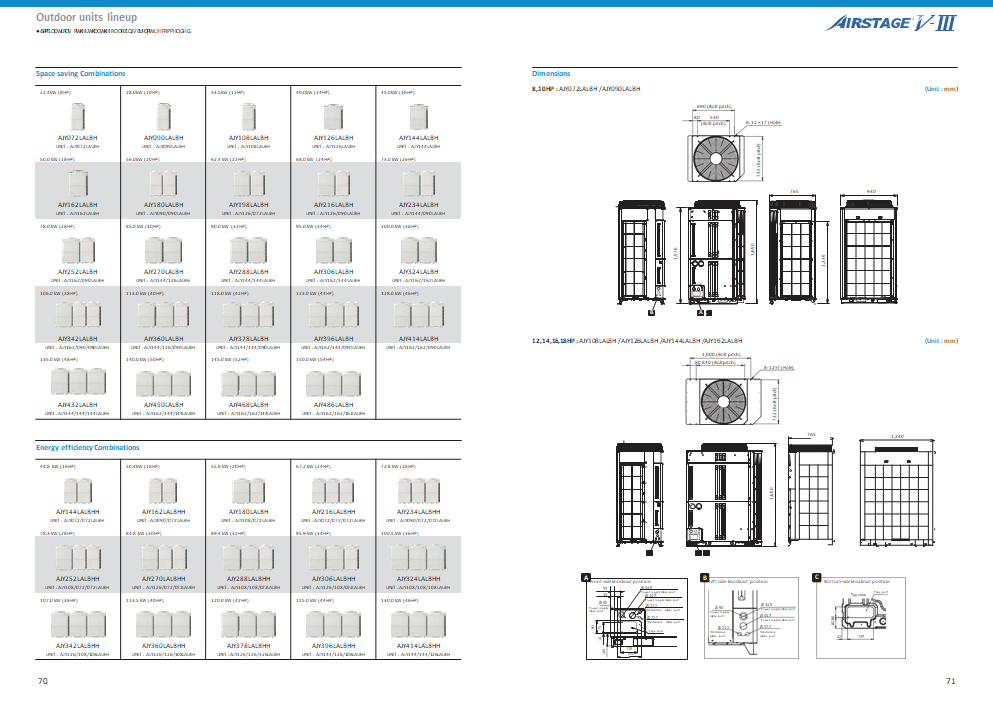Image resolution: width=993 pixels, height=702 pixels.
Task: Select the model name AJY342LALBH
Action: (78, 339)
